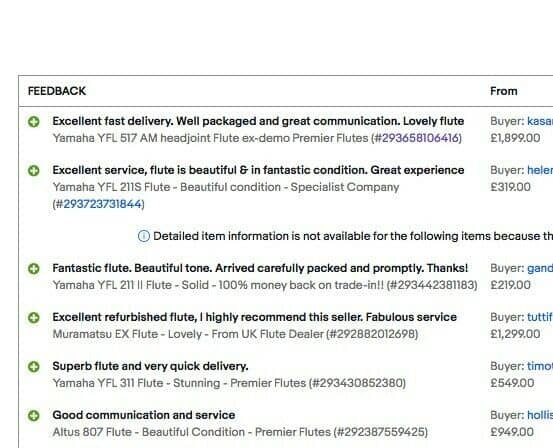Click the positive icon beside 'Superb flute and very quick delivery'
The width and height of the screenshot is (553, 448).
(34, 367)
